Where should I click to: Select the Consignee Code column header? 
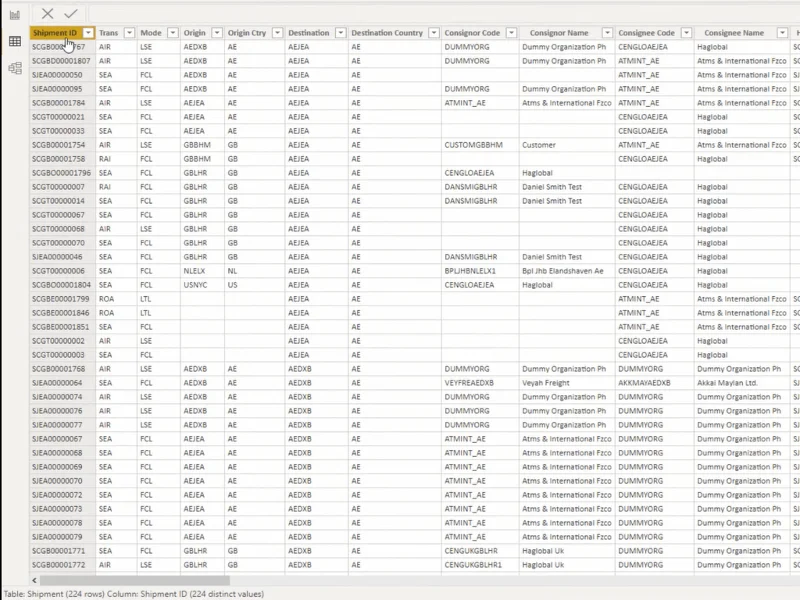646,33
